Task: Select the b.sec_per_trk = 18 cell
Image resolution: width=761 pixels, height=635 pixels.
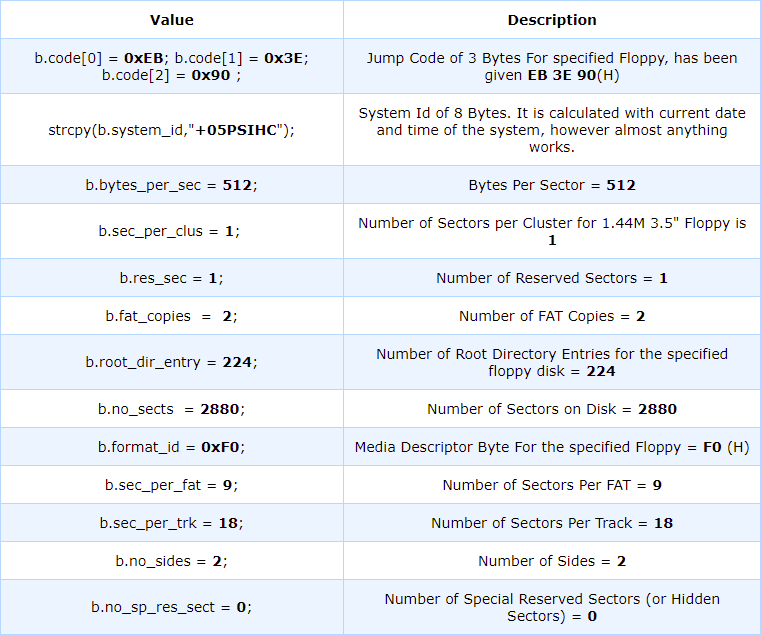Action: point(171,523)
